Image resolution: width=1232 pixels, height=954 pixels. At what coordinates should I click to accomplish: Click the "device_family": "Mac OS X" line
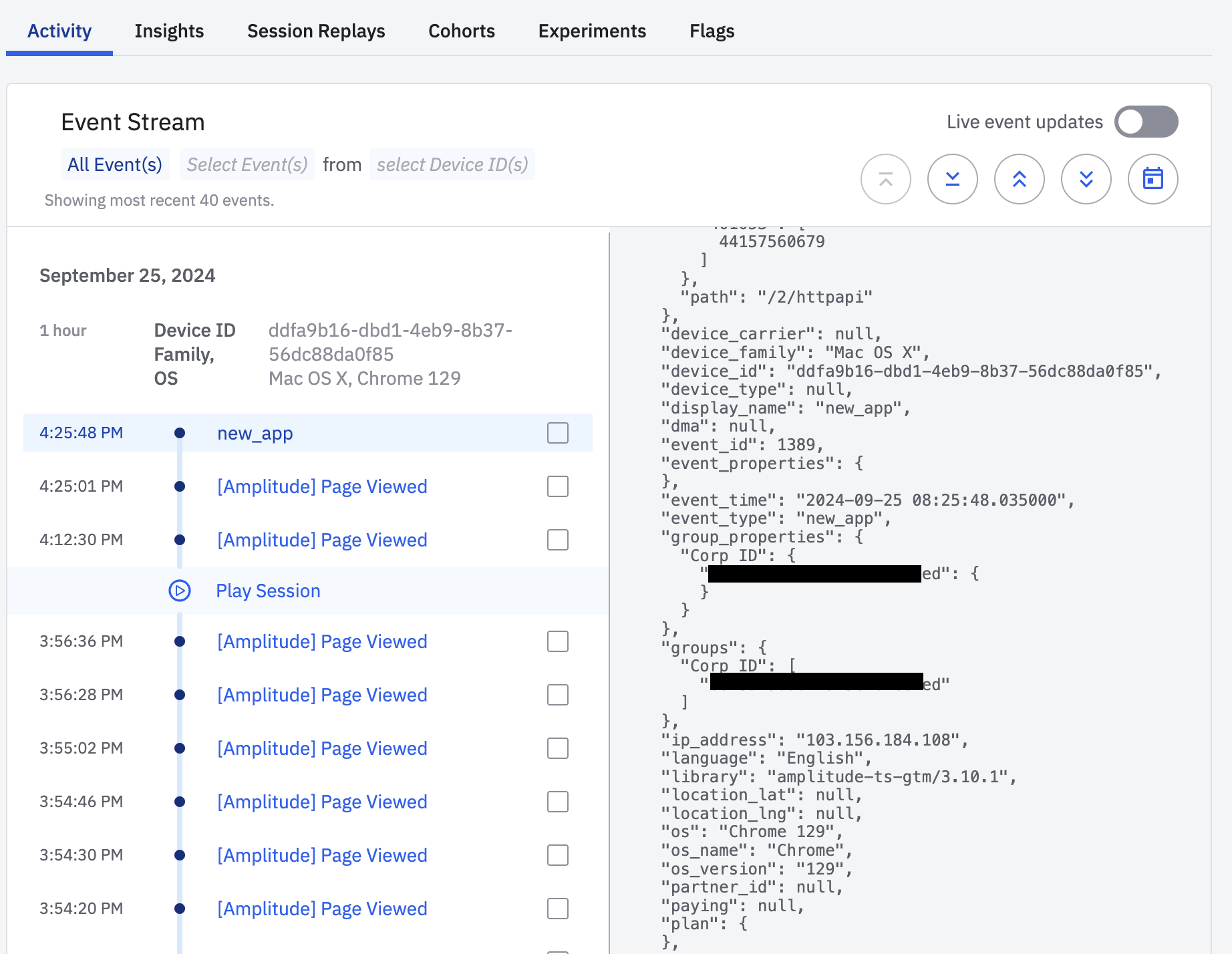[795, 352]
